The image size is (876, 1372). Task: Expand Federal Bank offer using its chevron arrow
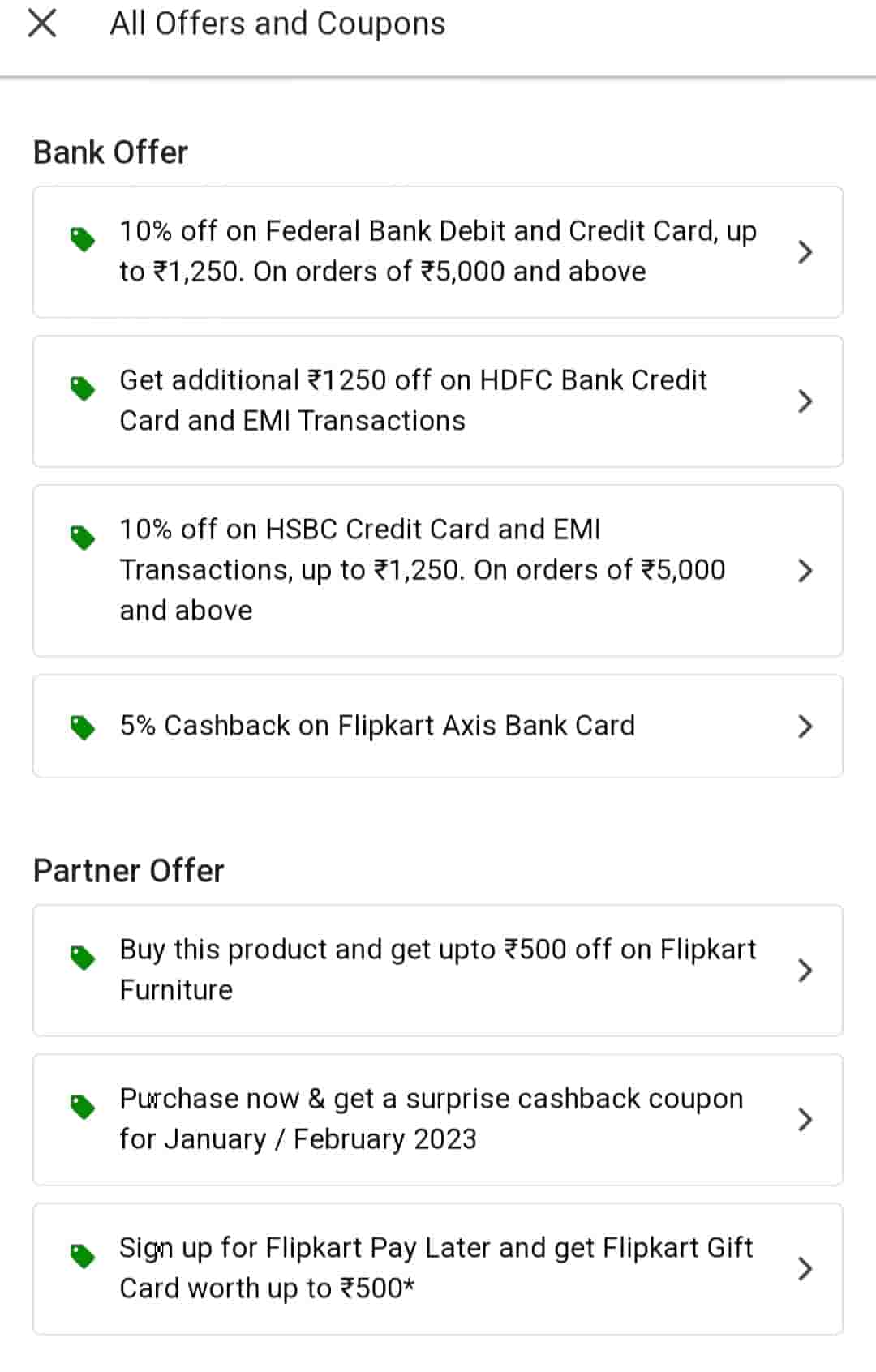tap(805, 252)
